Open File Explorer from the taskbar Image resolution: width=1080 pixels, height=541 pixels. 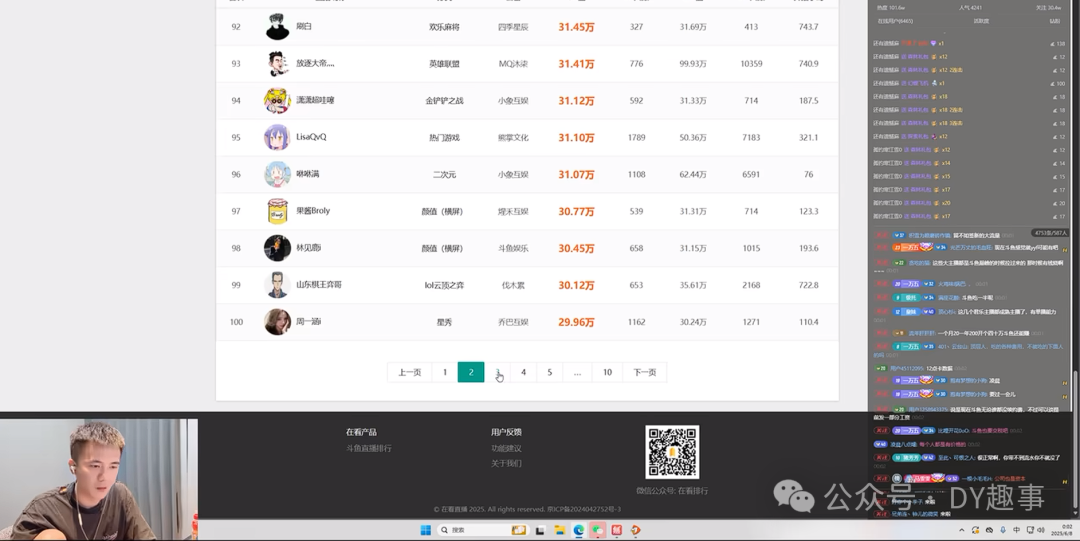560,530
